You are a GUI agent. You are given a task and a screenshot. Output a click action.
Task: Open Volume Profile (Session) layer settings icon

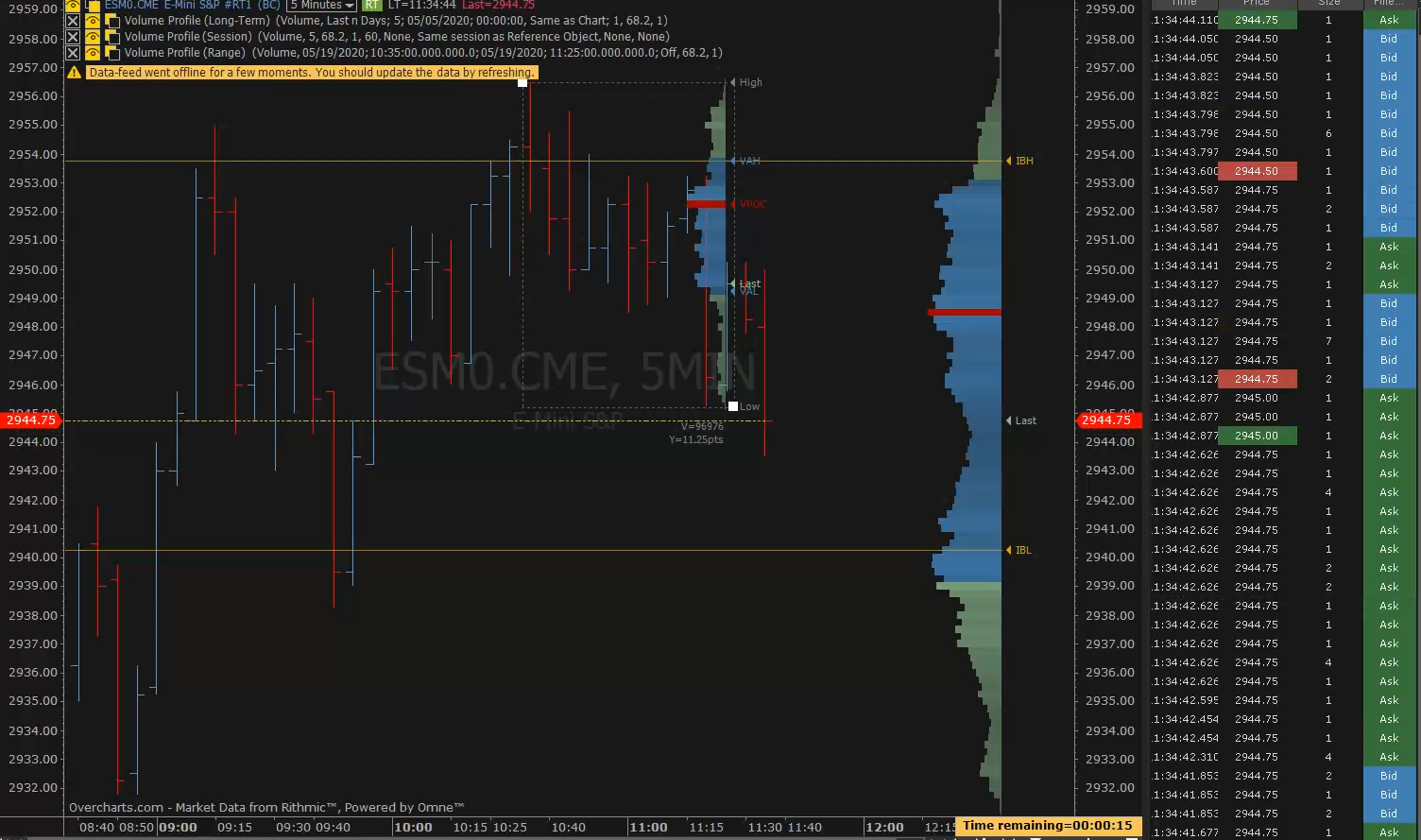(112, 37)
